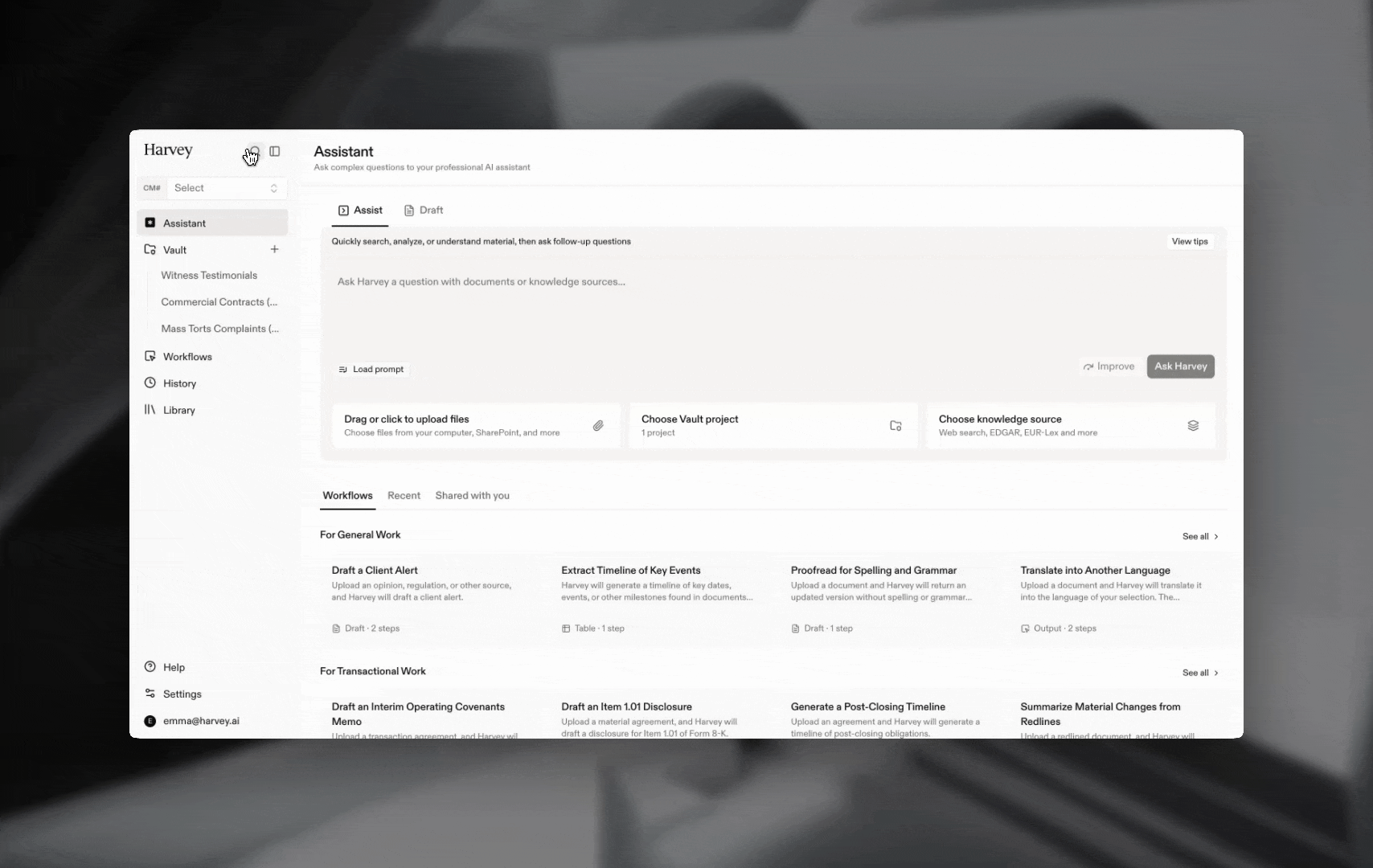1373x868 pixels.
Task: Click the Harvey logo
Action: 168,150
